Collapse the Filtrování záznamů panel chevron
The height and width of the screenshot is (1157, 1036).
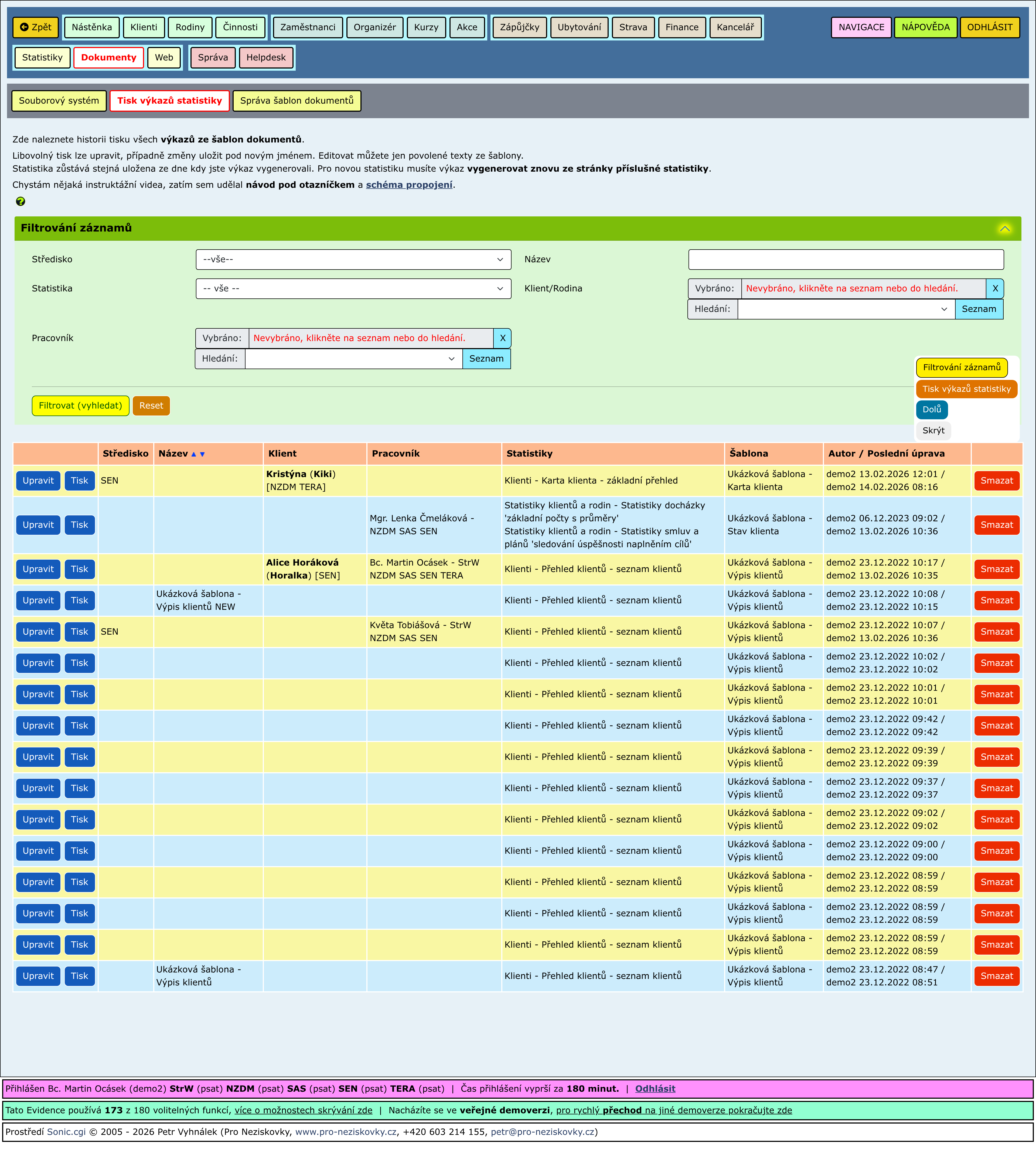(x=1005, y=229)
